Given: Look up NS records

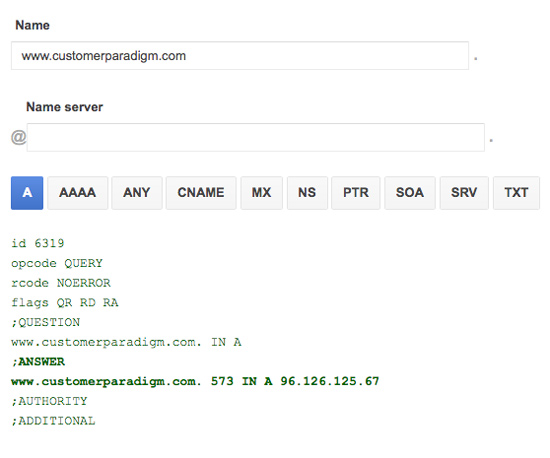Looking at the screenshot, I should point(307,193).
